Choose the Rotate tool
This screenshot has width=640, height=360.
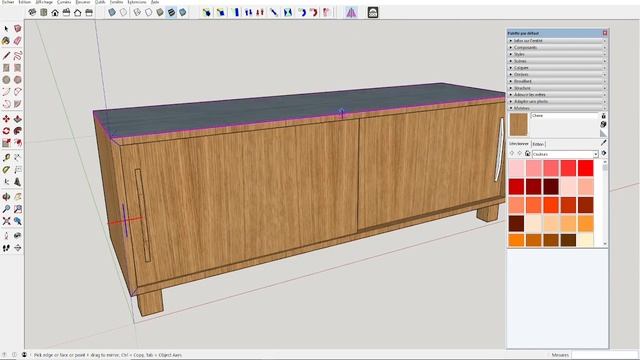tap(6, 131)
